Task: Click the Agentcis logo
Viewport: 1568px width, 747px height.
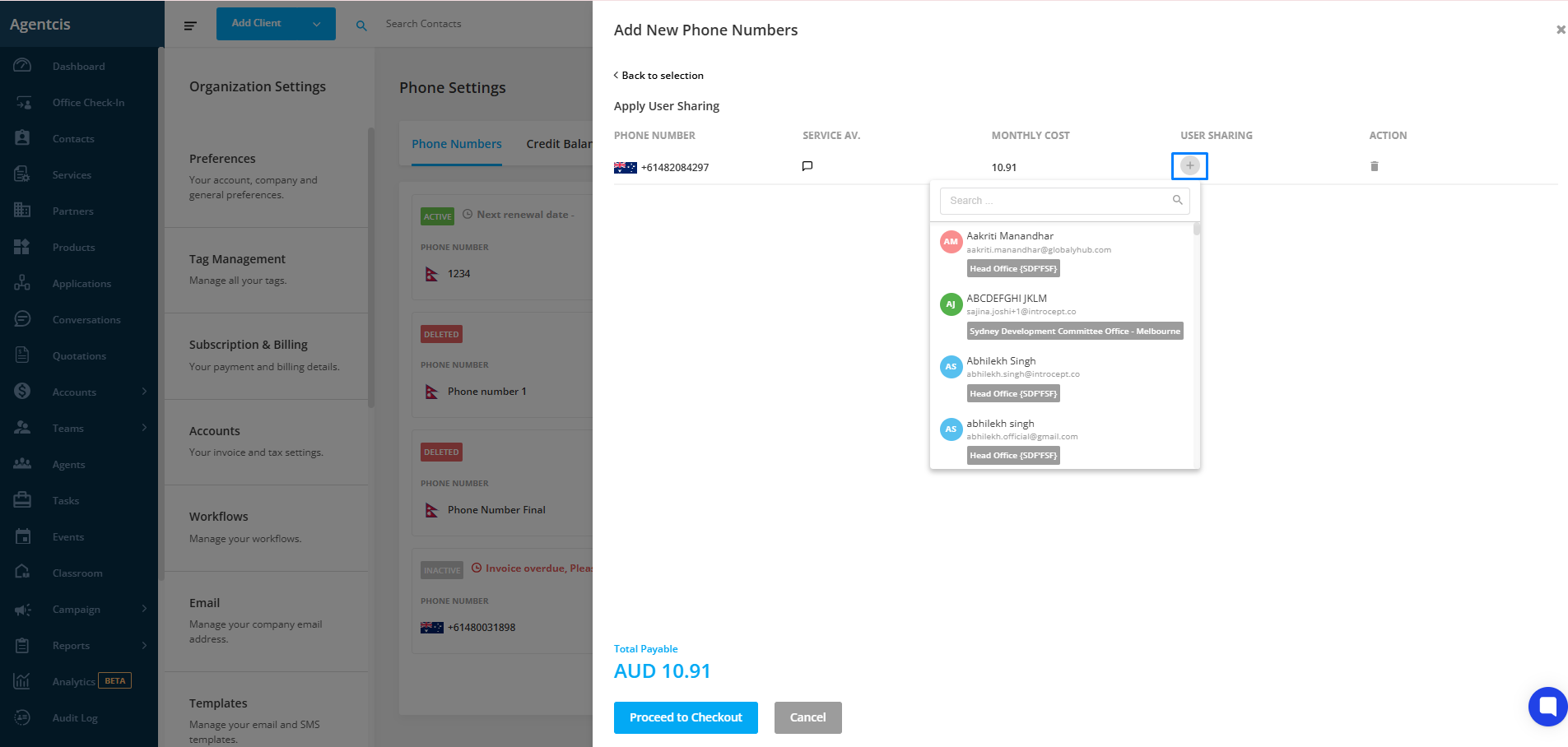Action: pyautogui.click(x=40, y=24)
